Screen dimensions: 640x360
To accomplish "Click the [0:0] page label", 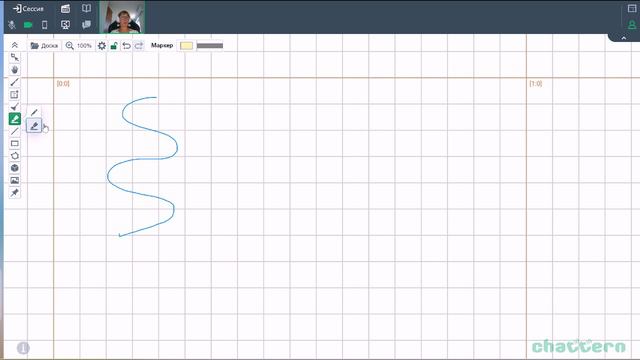I will pyautogui.click(x=63, y=83).
